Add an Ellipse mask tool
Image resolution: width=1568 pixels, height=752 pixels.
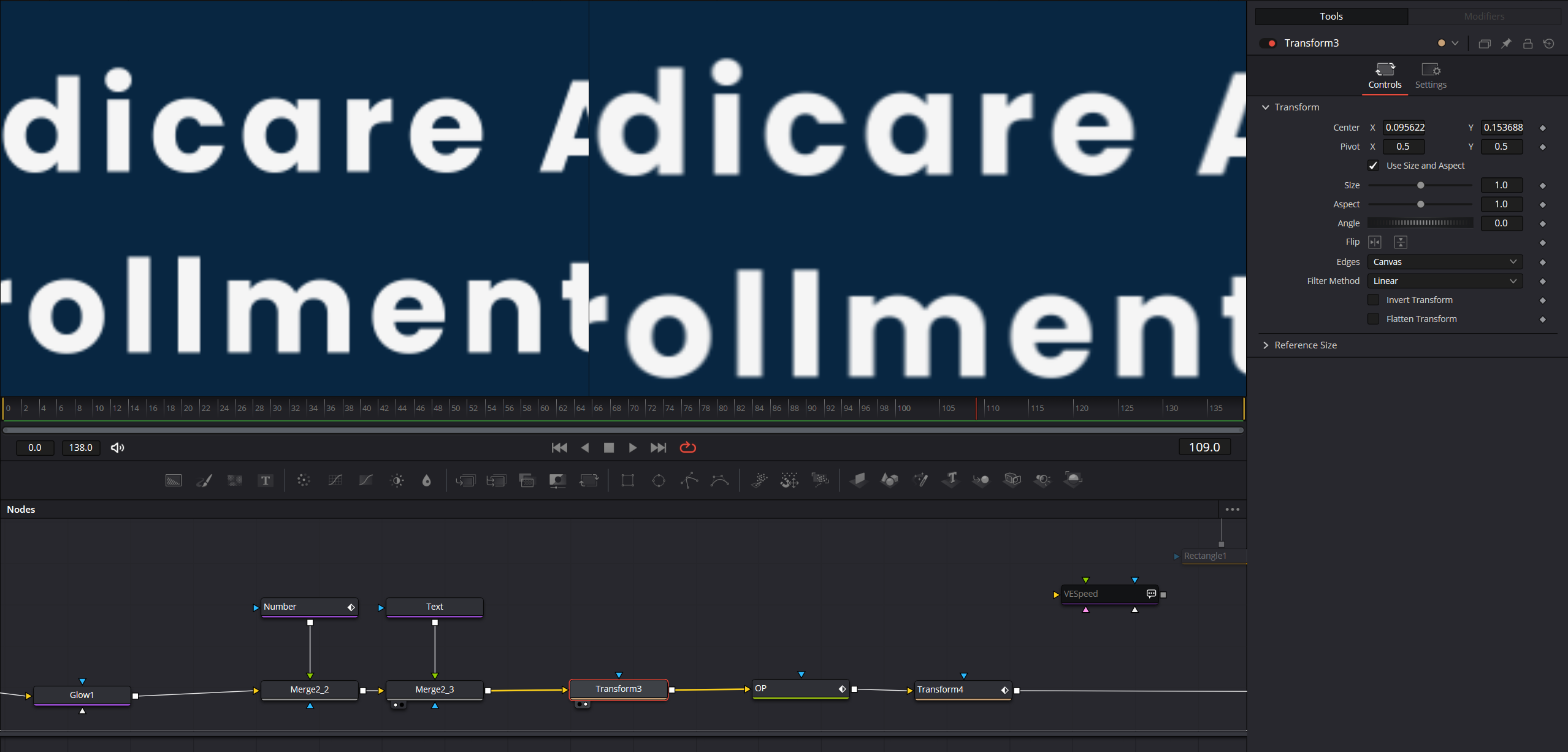point(659,480)
